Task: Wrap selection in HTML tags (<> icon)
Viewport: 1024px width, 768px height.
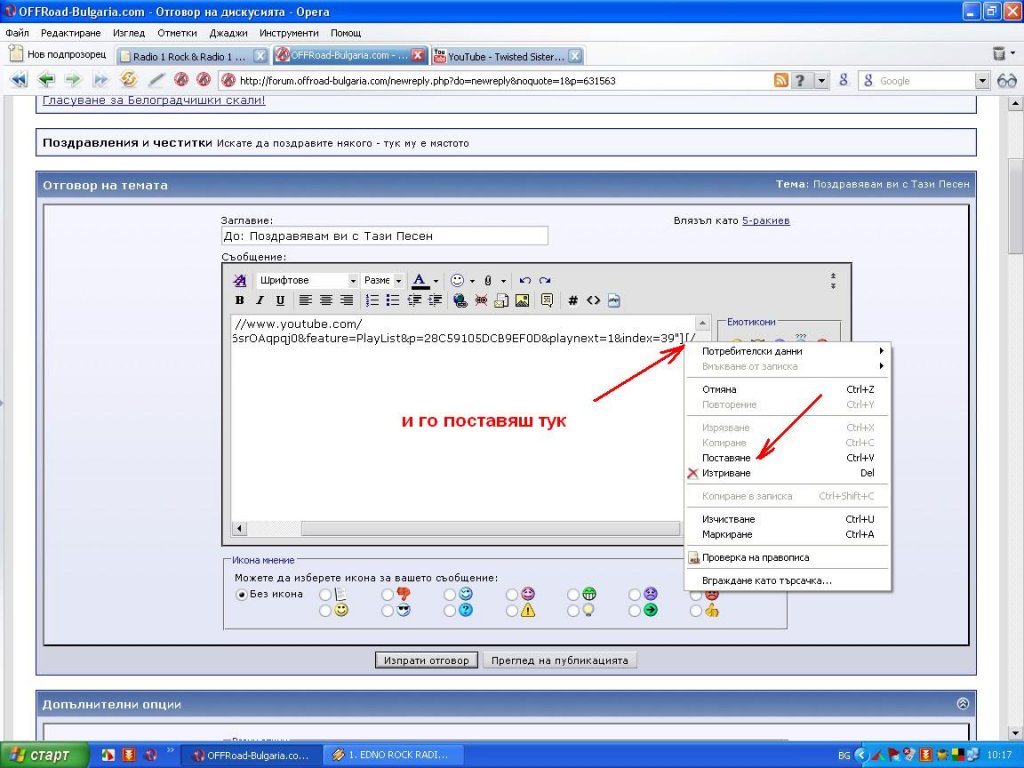Action: click(593, 300)
